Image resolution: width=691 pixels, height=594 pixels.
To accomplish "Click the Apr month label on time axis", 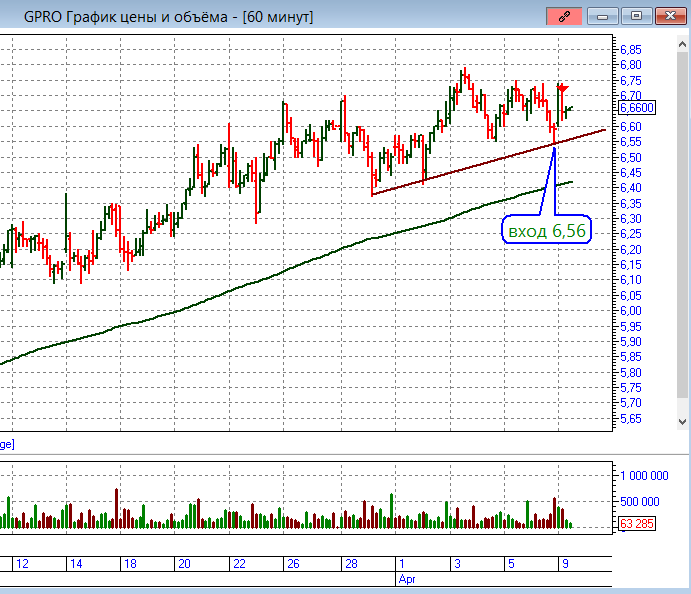I will (x=406, y=578).
